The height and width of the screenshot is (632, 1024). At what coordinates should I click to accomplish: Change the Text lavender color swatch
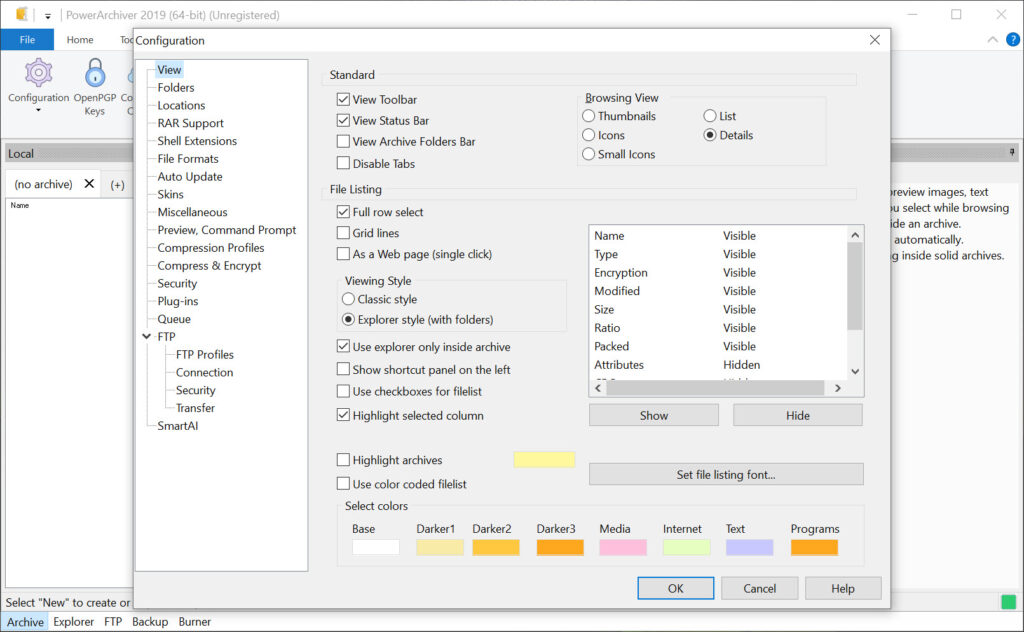coord(749,547)
